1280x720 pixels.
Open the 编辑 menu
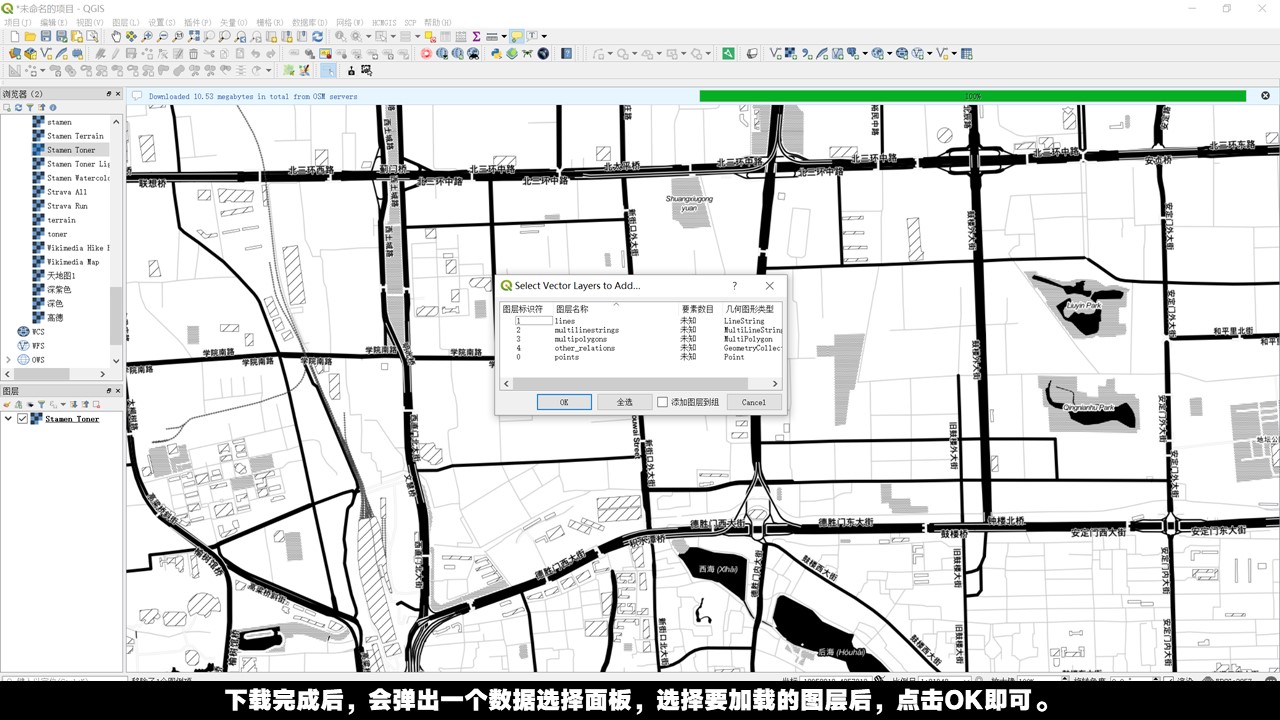pos(53,22)
